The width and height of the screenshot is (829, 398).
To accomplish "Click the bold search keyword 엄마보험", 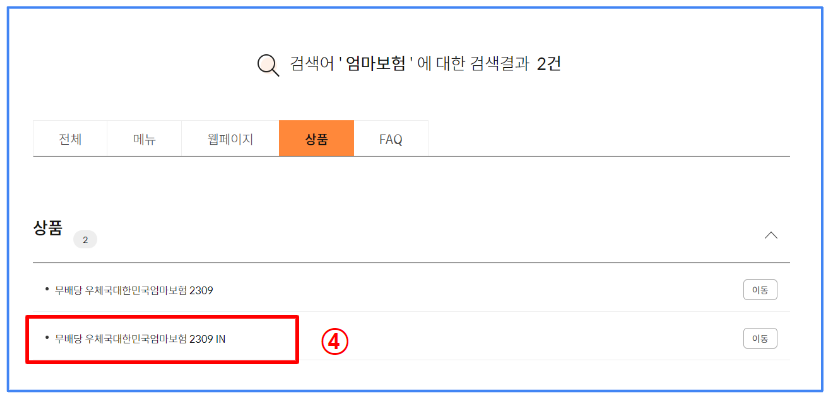I will point(376,64).
